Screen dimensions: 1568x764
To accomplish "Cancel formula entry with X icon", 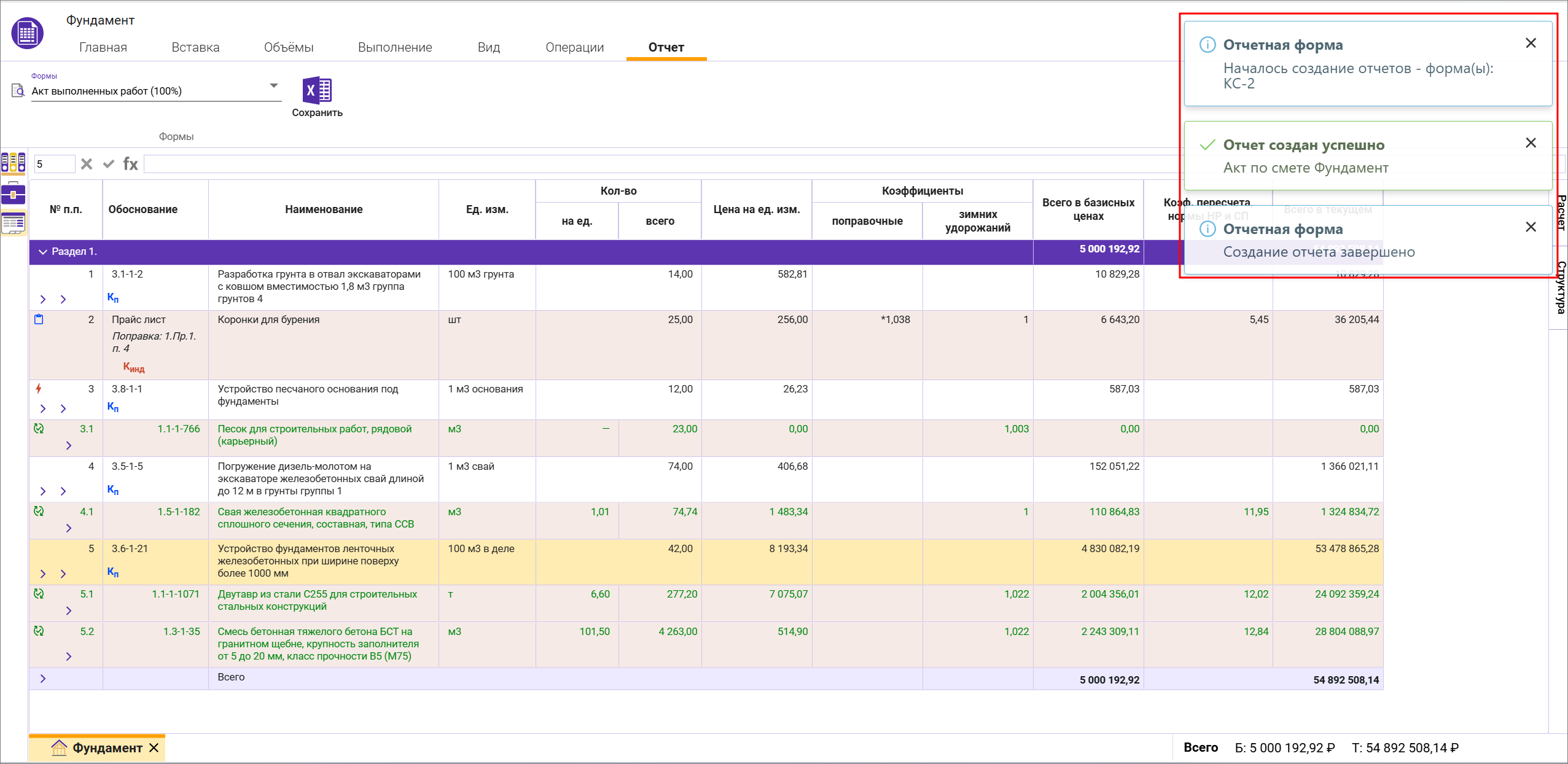I will point(87,164).
